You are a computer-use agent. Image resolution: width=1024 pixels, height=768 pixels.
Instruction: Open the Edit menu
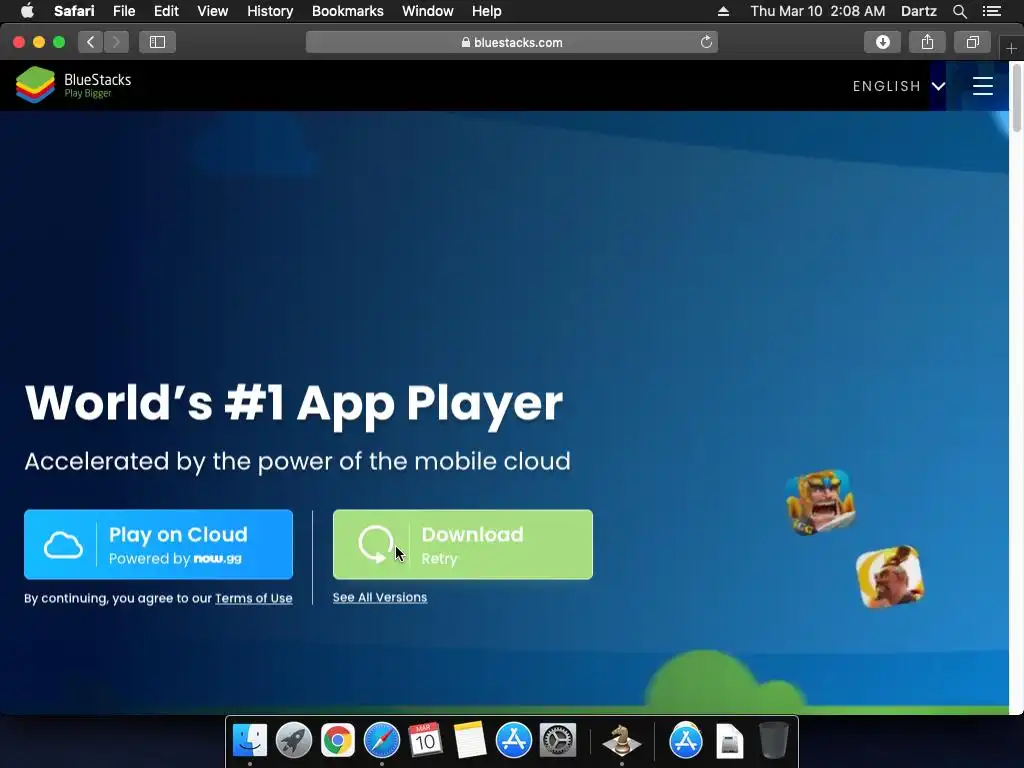pos(166,10)
